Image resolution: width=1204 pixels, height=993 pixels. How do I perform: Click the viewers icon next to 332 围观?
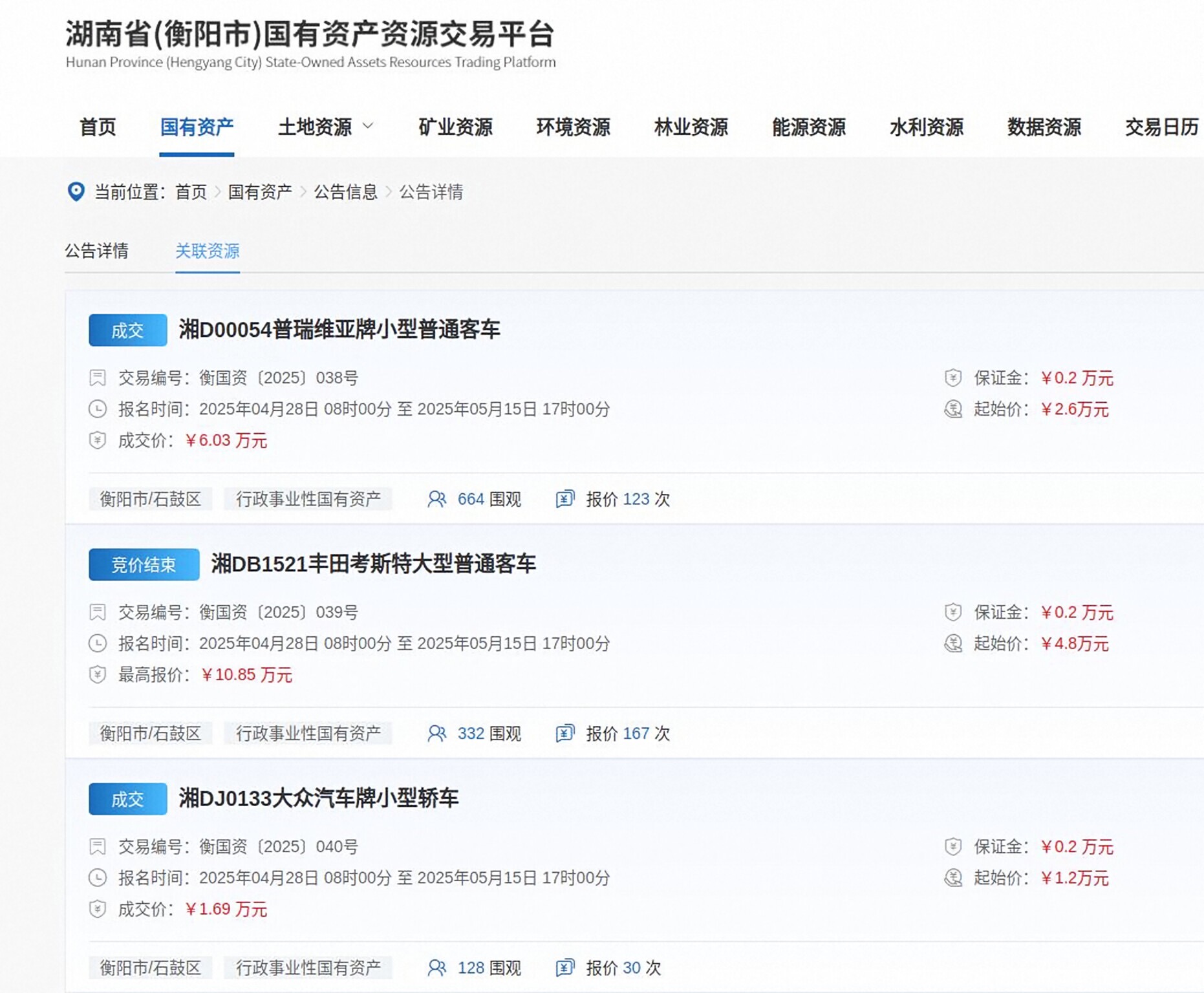pyautogui.click(x=437, y=733)
